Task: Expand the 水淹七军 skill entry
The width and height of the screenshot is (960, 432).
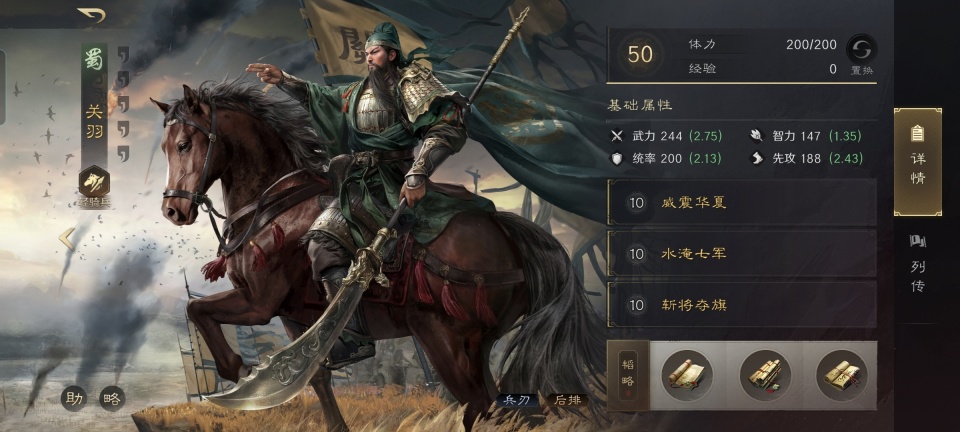Action: [x=741, y=253]
